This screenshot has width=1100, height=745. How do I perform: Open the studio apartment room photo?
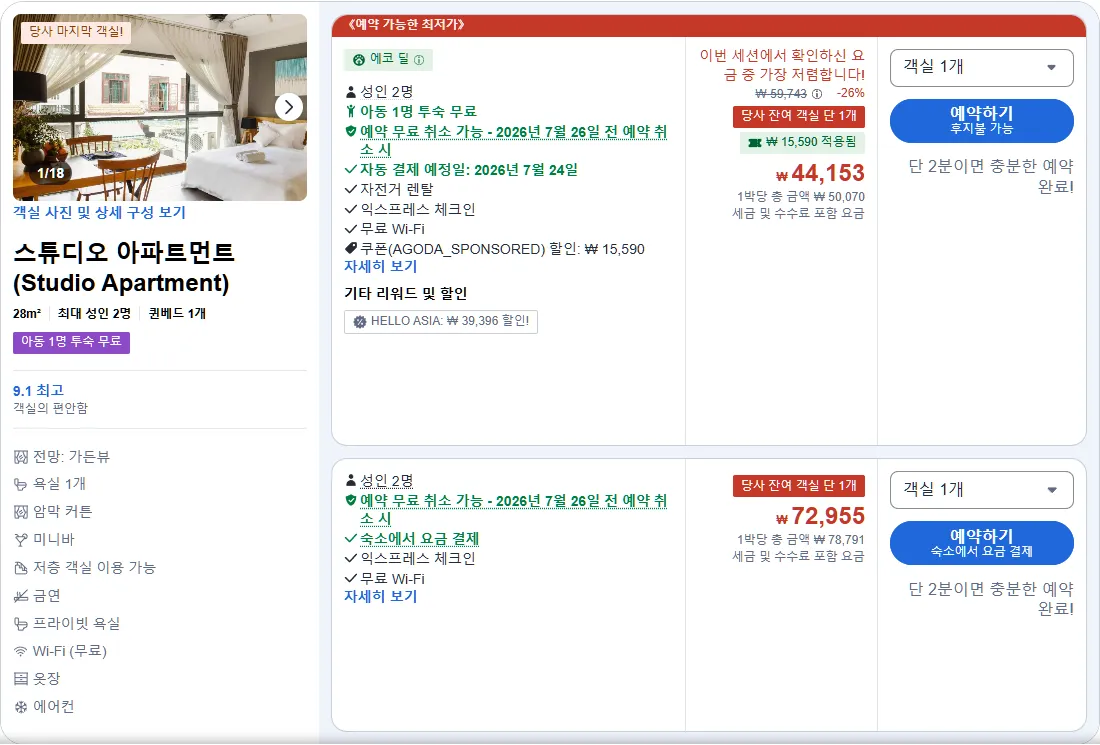160,107
